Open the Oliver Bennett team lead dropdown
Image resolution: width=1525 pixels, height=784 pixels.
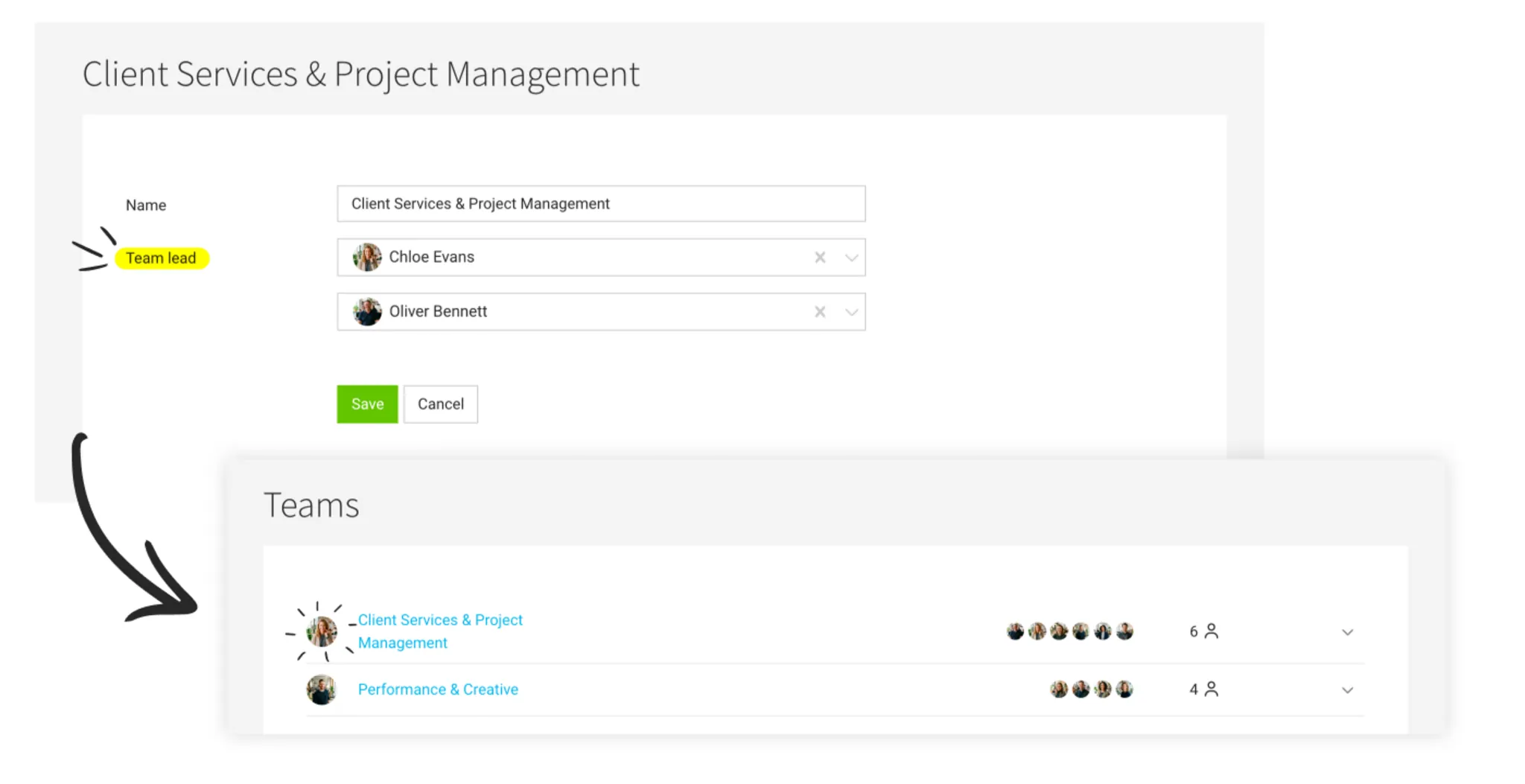click(x=851, y=312)
